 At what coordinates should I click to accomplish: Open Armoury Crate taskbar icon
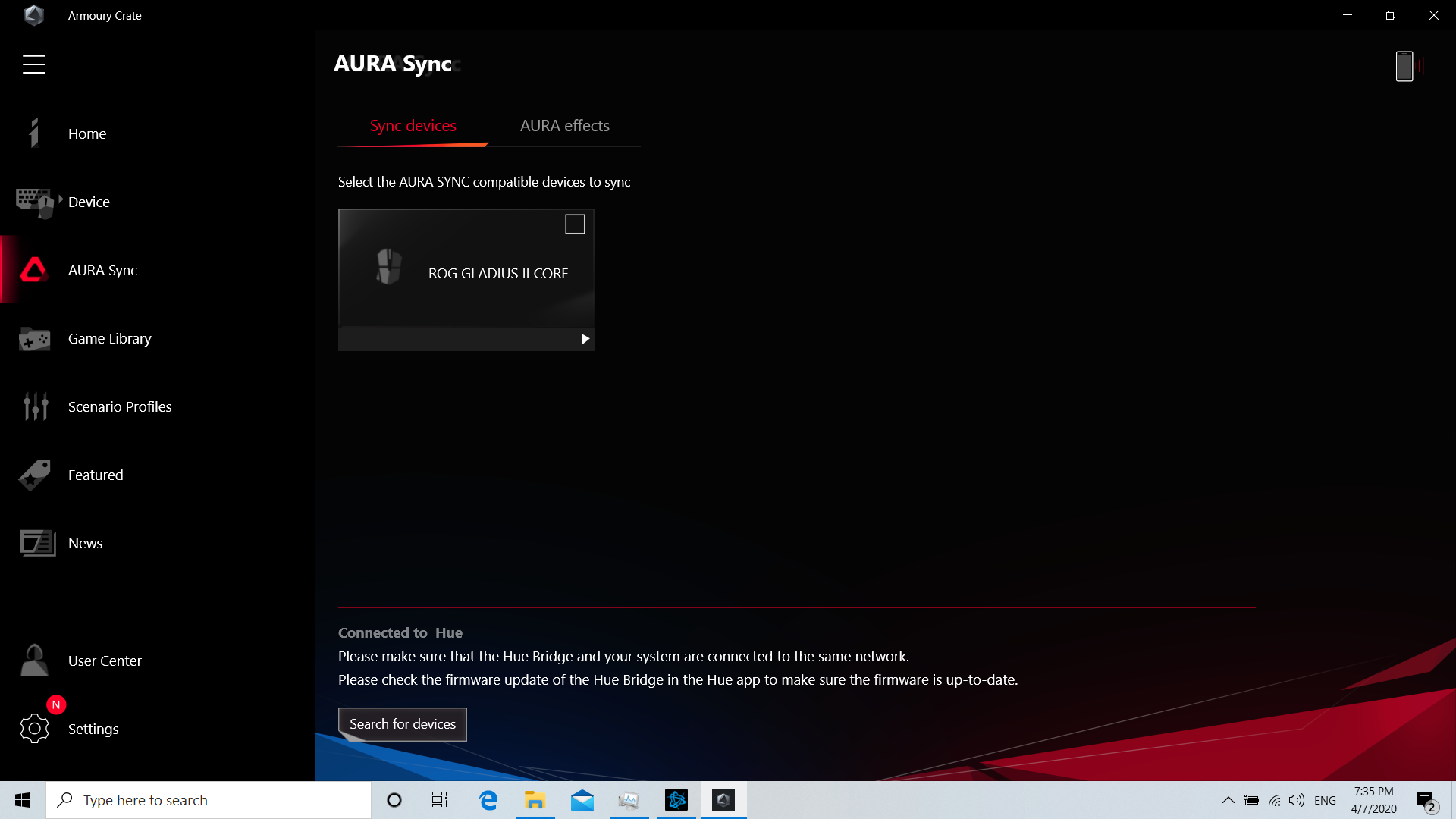[723, 800]
